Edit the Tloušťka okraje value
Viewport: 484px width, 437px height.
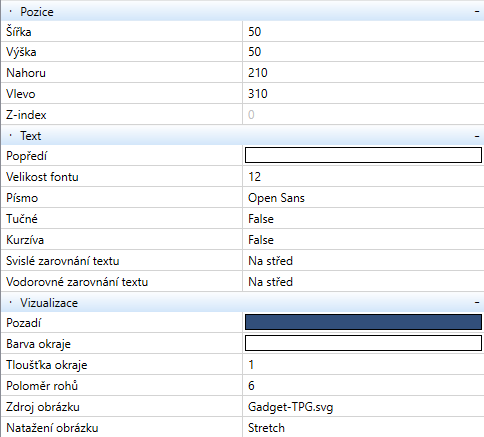363,364
